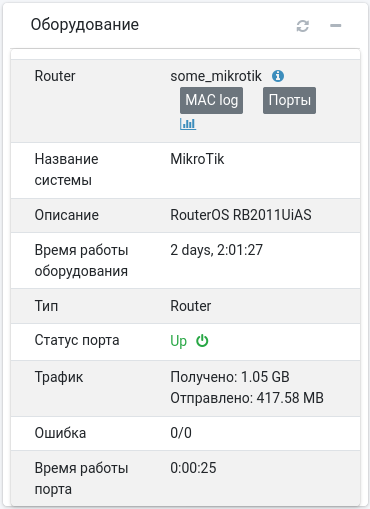370x509 pixels.
Task: Refresh the Оборудование panel
Action: coord(303,26)
